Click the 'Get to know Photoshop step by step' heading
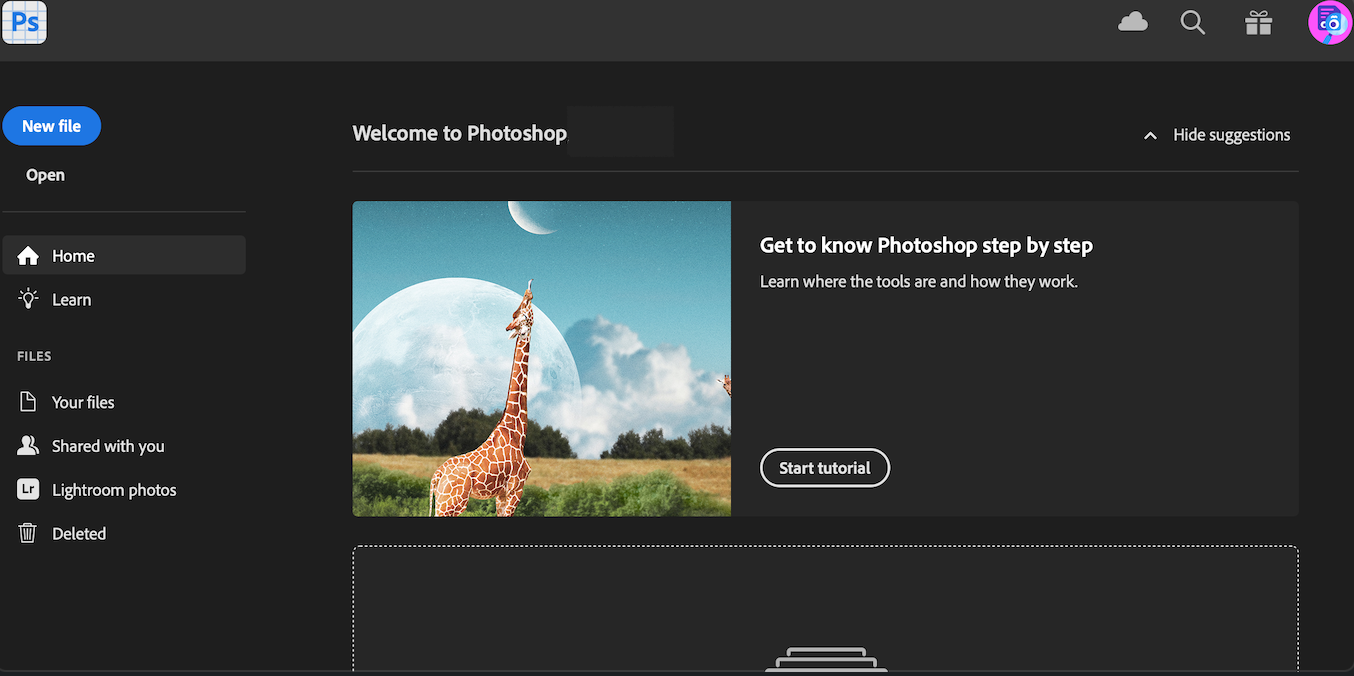The image size is (1354, 676). click(926, 246)
